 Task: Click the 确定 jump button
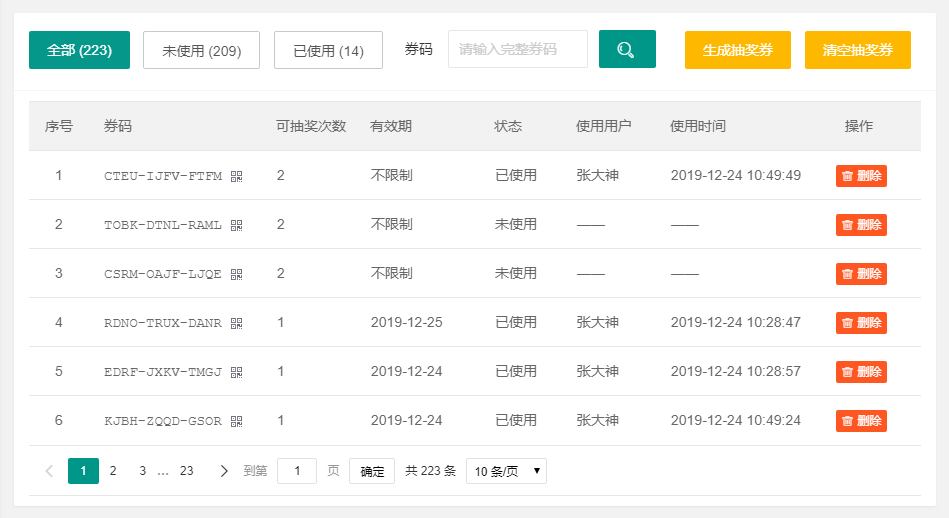tap(372, 471)
